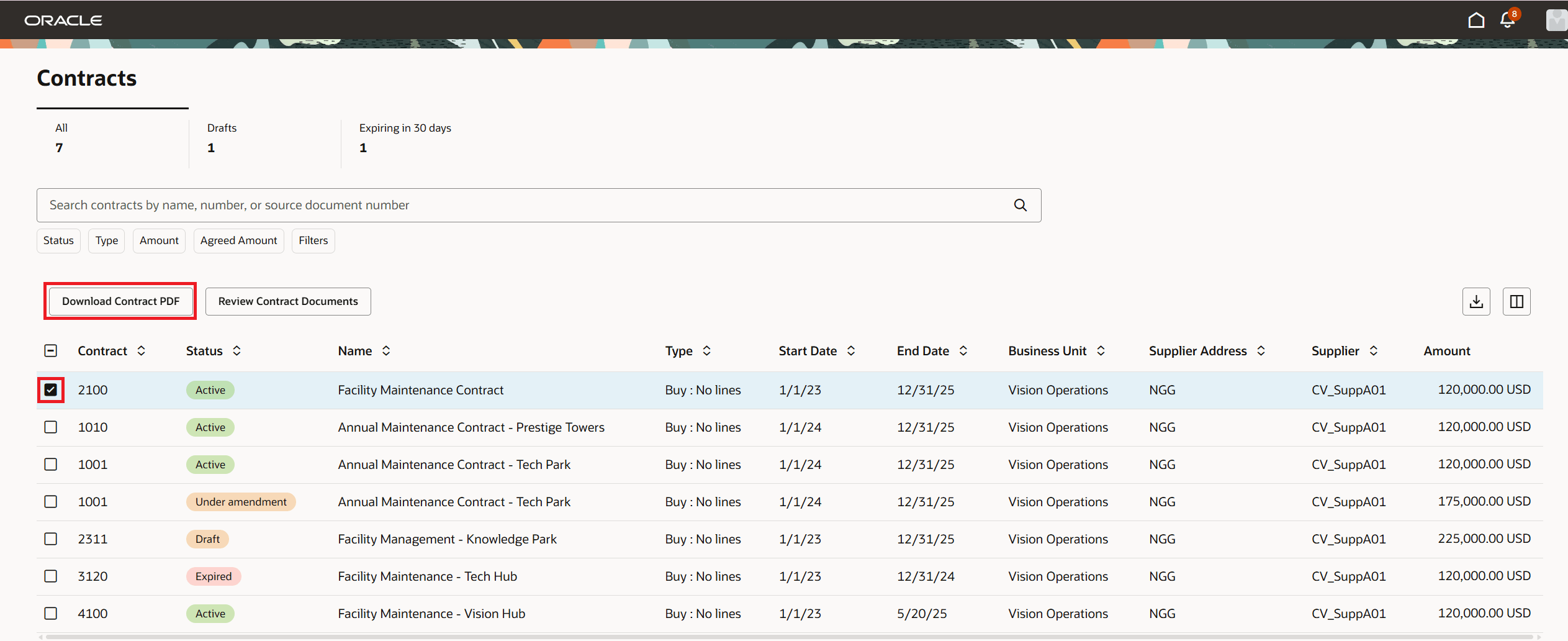Uncheck the row for contract 2100
Screen dimensions: 1568x641
click(50, 389)
